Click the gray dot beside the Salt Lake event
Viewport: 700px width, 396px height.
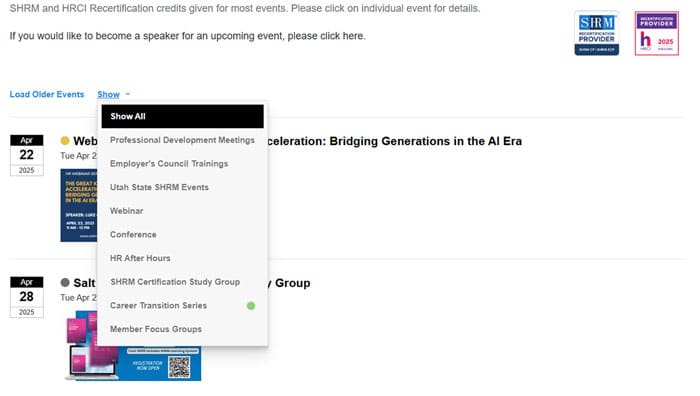[x=65, y=283]
